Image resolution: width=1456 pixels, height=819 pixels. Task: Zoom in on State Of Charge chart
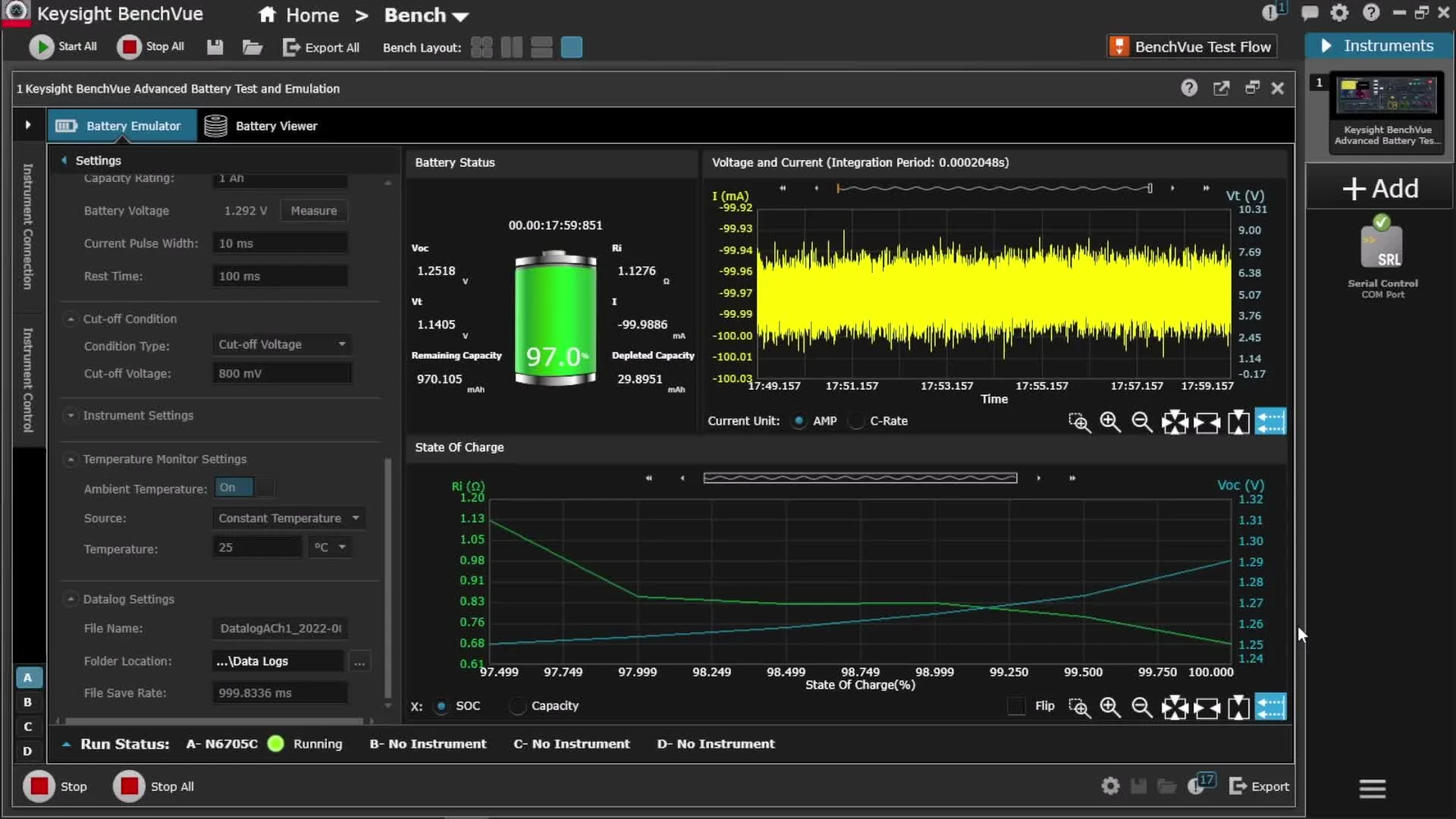[x=1110, y=707]
